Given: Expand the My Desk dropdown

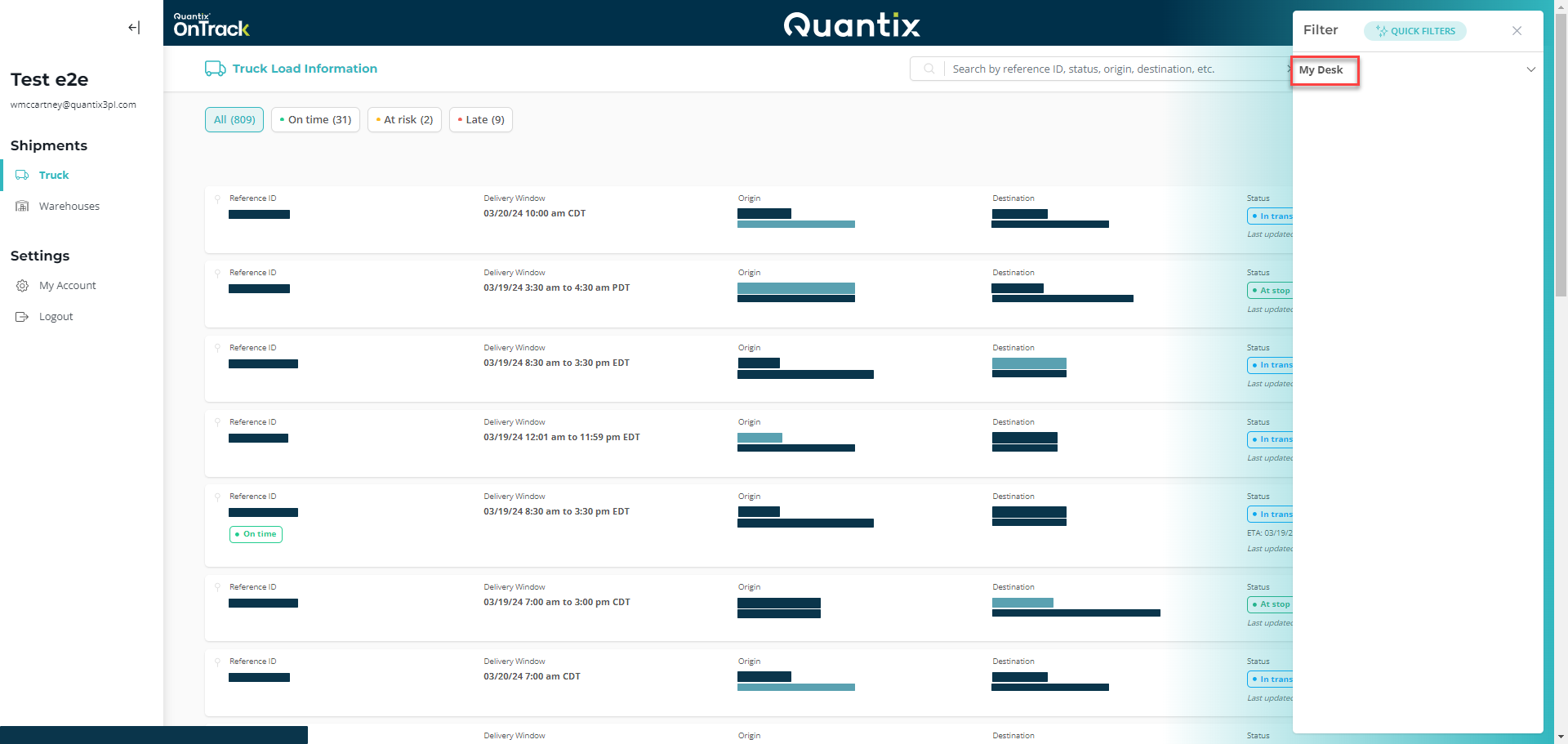Looking at the screenshot, I should point(1531,69).
